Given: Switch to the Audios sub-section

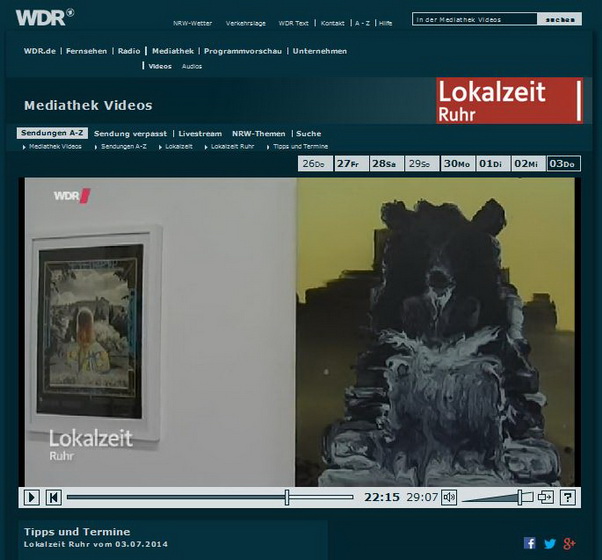Looking at the screenshot, I should [191, 66].
